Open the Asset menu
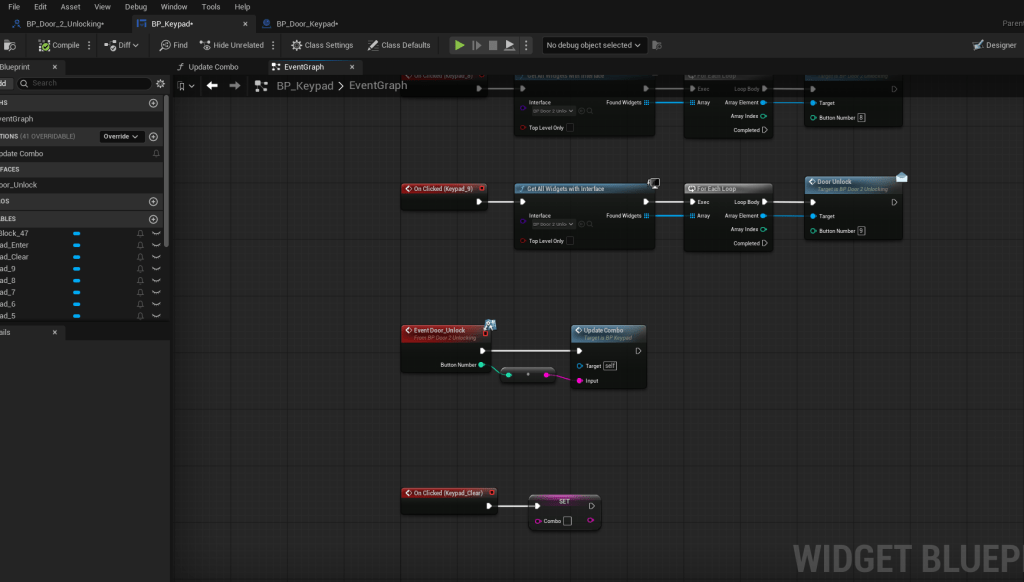1024x582 pixels. (70, 7)
